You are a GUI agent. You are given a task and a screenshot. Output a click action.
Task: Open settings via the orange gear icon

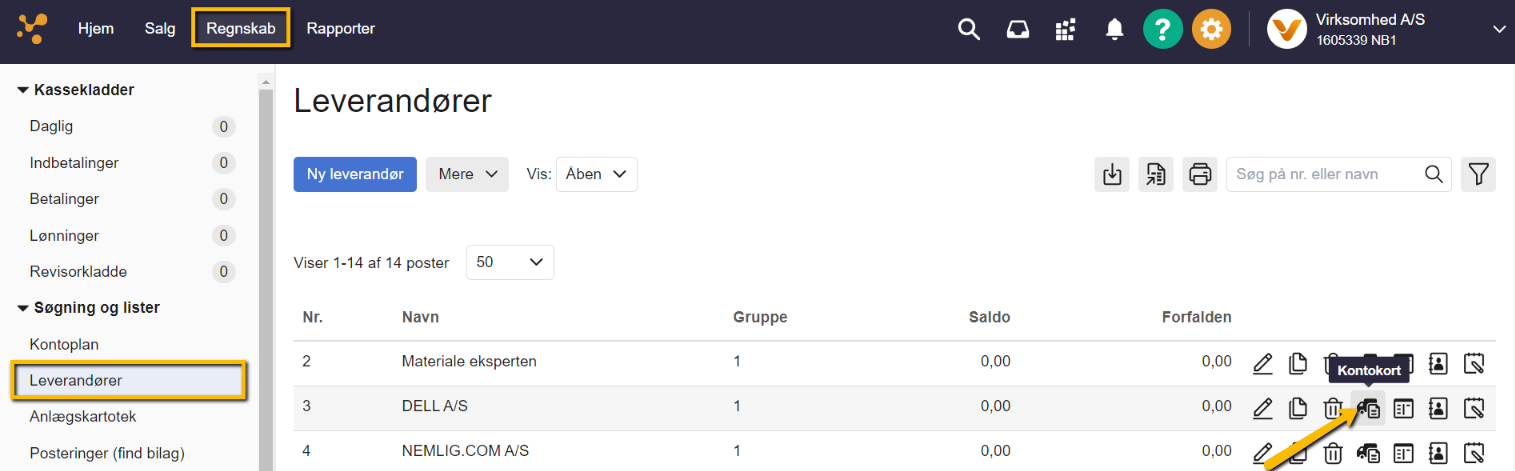[1211, 30]
